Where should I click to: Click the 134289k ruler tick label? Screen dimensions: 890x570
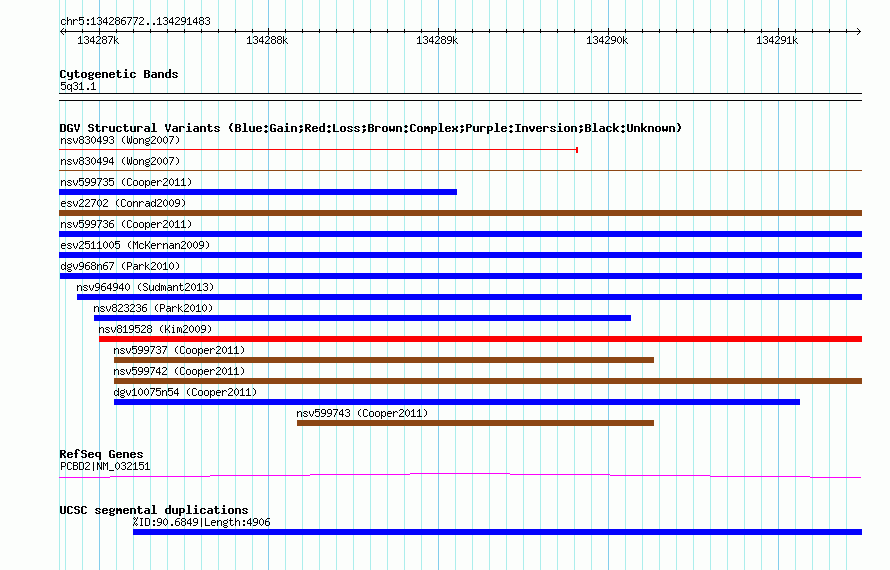(x=437, y=40)
